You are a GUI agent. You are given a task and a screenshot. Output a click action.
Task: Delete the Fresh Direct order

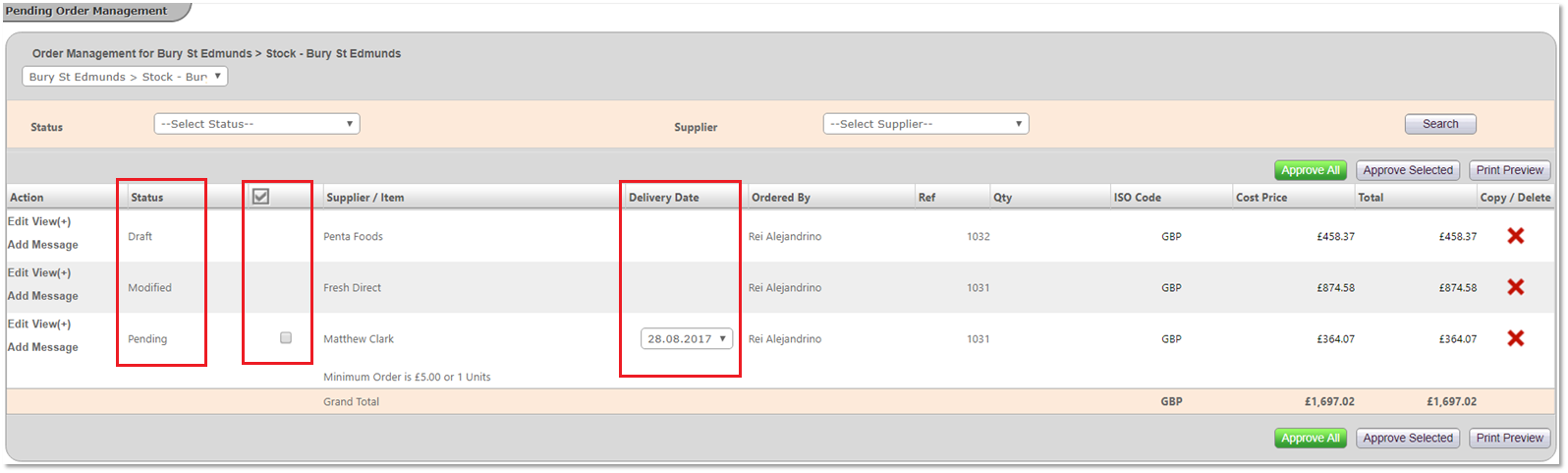(1515, 287)
